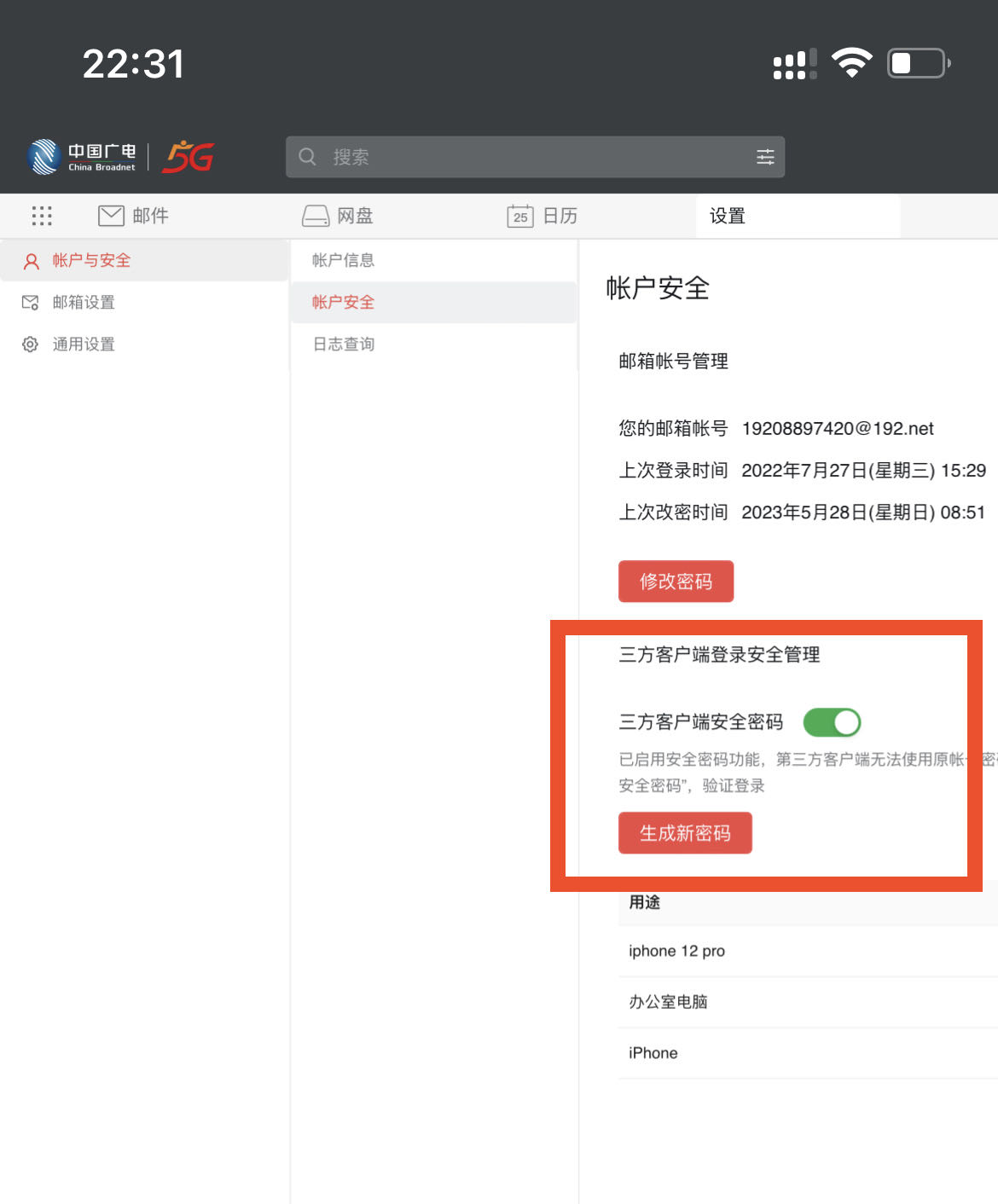Open the 帐户信息 section
This screenshot has height=1204, width=998.
339,260
